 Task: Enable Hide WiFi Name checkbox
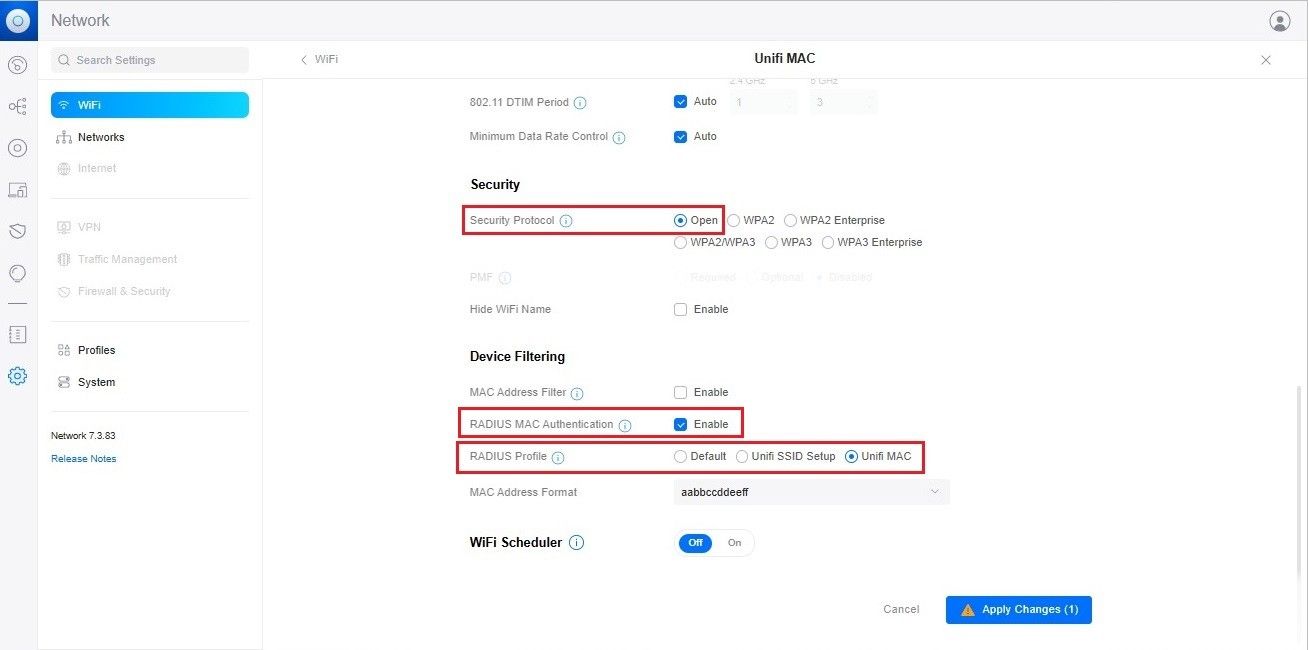[681, 309]
